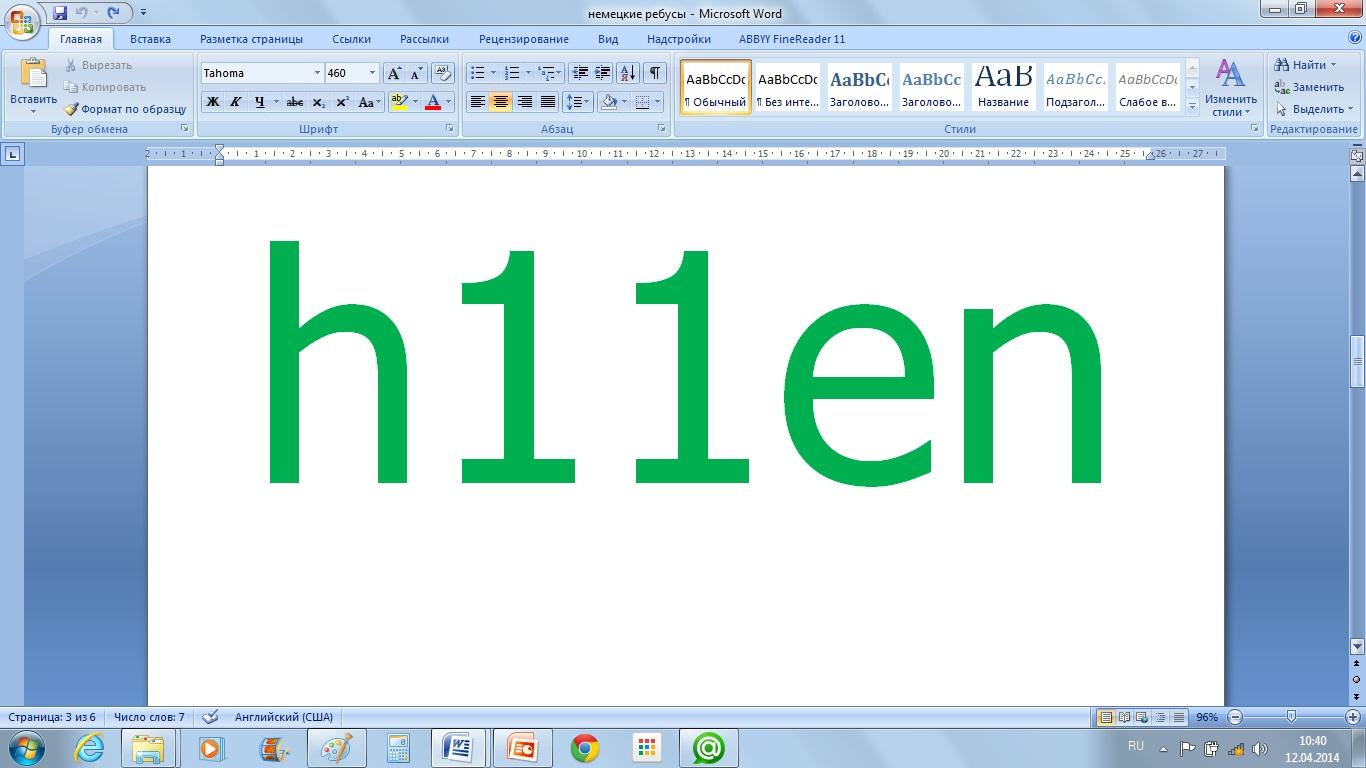Viewport: 1366px width, 768px height.
Task: Open borders dropdown arrow
Action: point(657,102)
